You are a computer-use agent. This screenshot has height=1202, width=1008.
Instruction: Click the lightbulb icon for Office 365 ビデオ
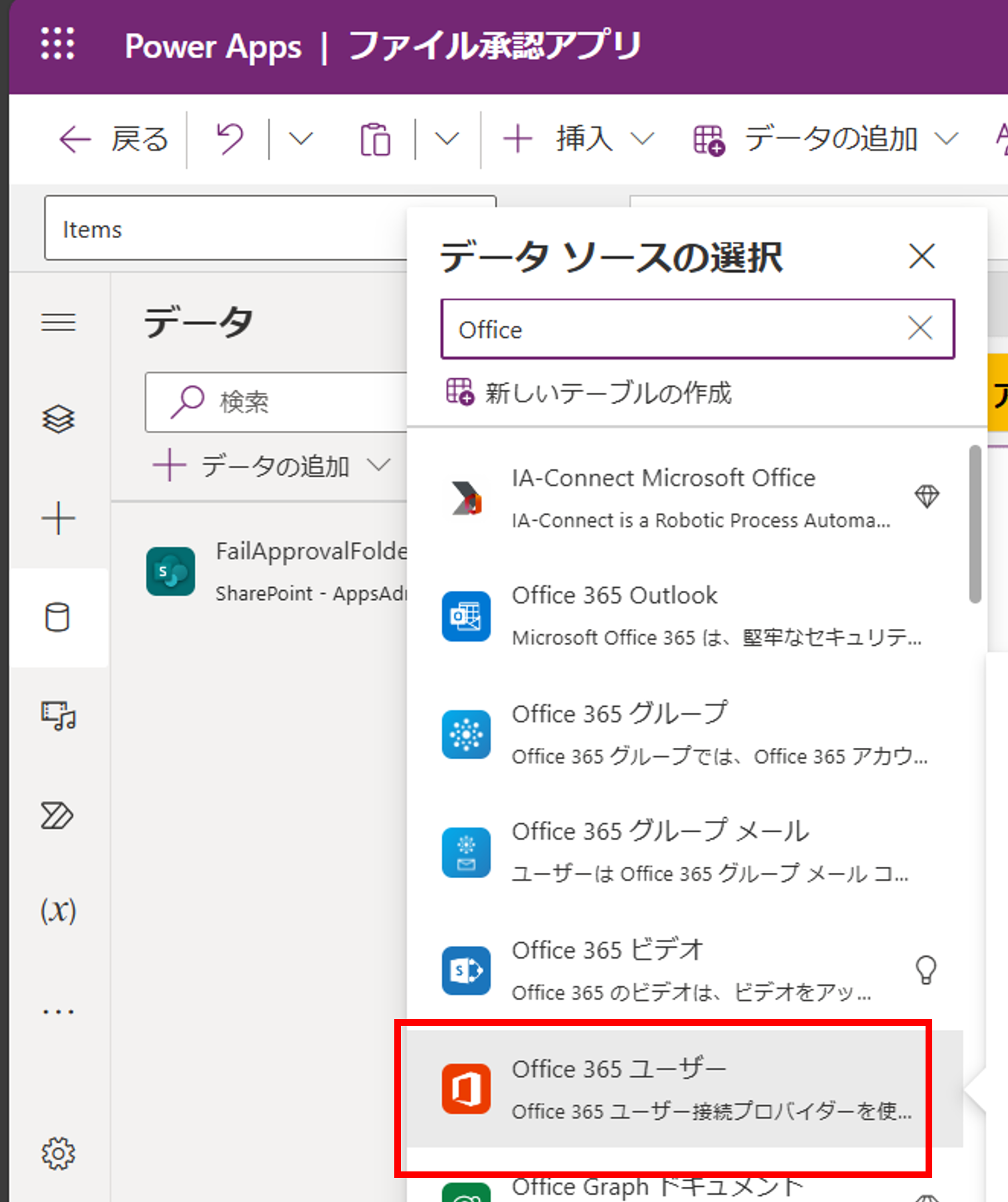click(x=926, y=971)
